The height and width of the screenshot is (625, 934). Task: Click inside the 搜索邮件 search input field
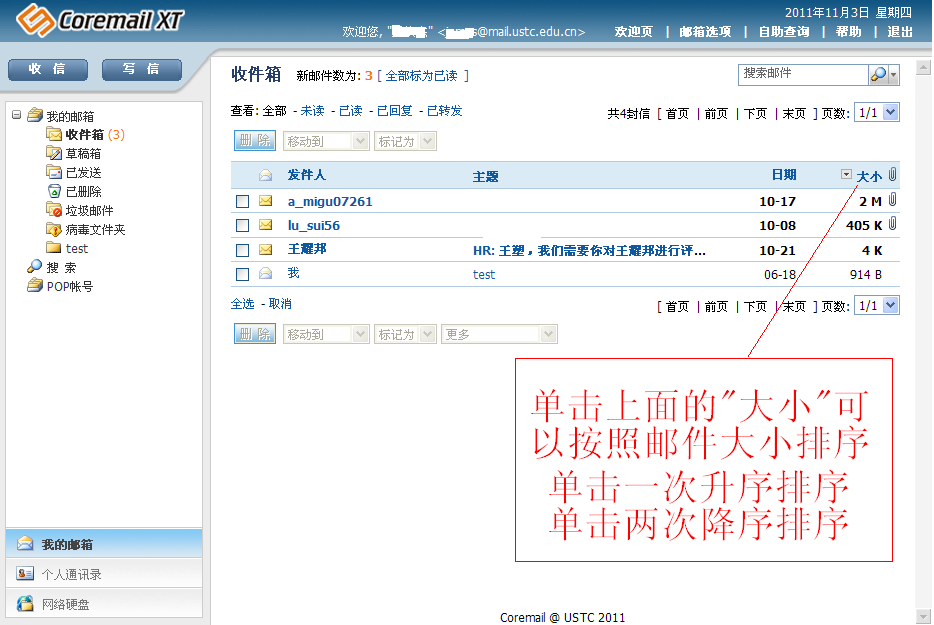point(802,74)
